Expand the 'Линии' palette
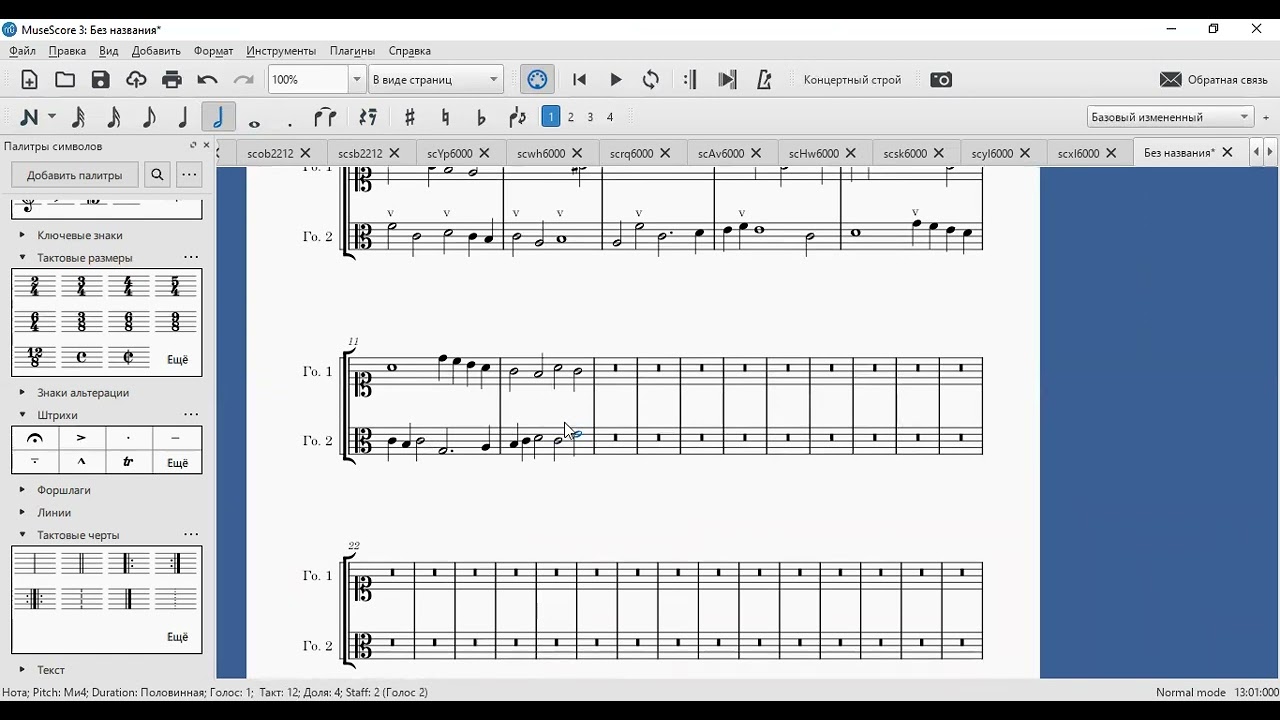The image size is (1280, 720). (22, 513)
